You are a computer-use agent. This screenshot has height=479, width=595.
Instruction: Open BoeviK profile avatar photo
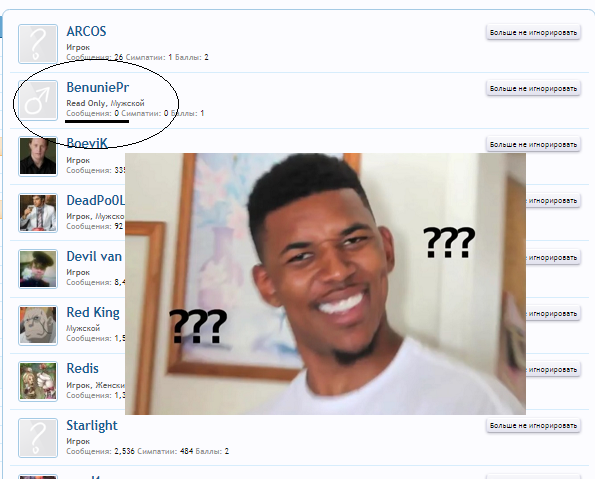(x=38, y=156)
